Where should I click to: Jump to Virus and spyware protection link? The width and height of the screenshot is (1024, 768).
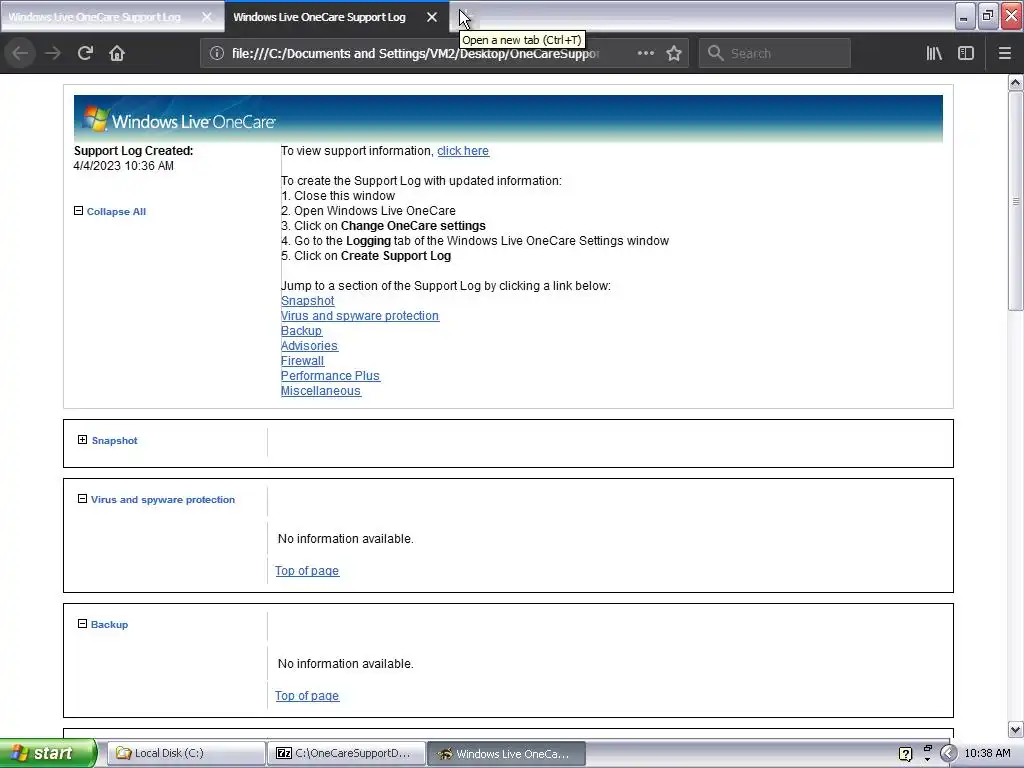point(360,315)
